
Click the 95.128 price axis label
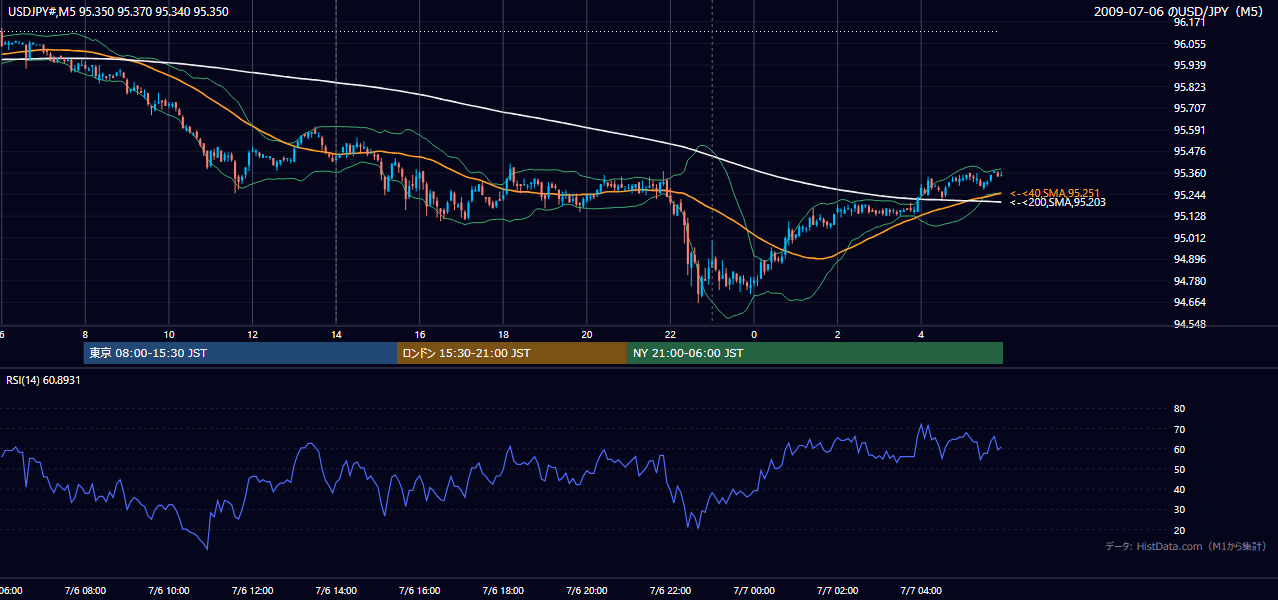coord(1189,216)
